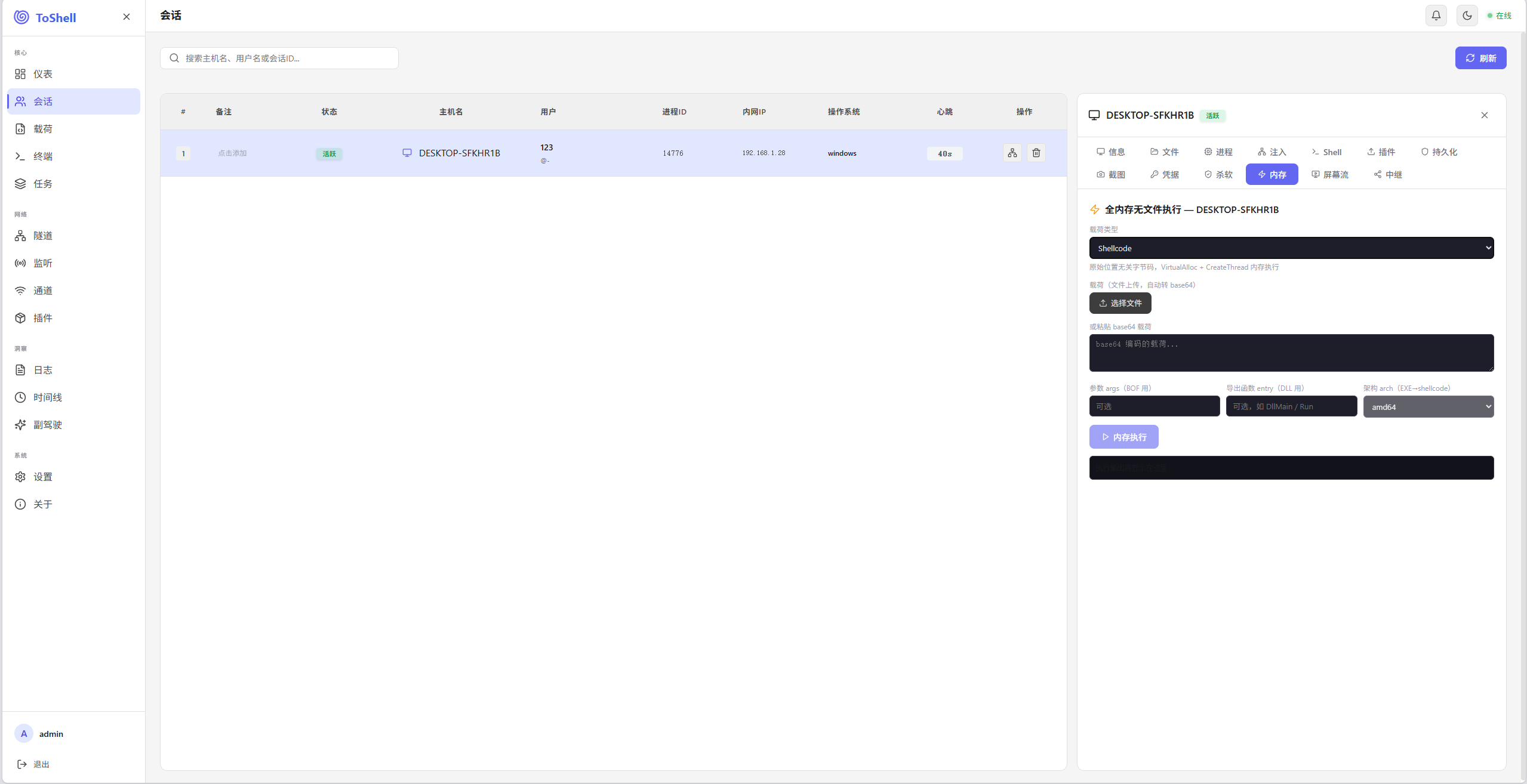Switch to the 屏幕流 tab
Image resolution: width=1527 pixels, height=784 pixels.
coord(1330,175)
